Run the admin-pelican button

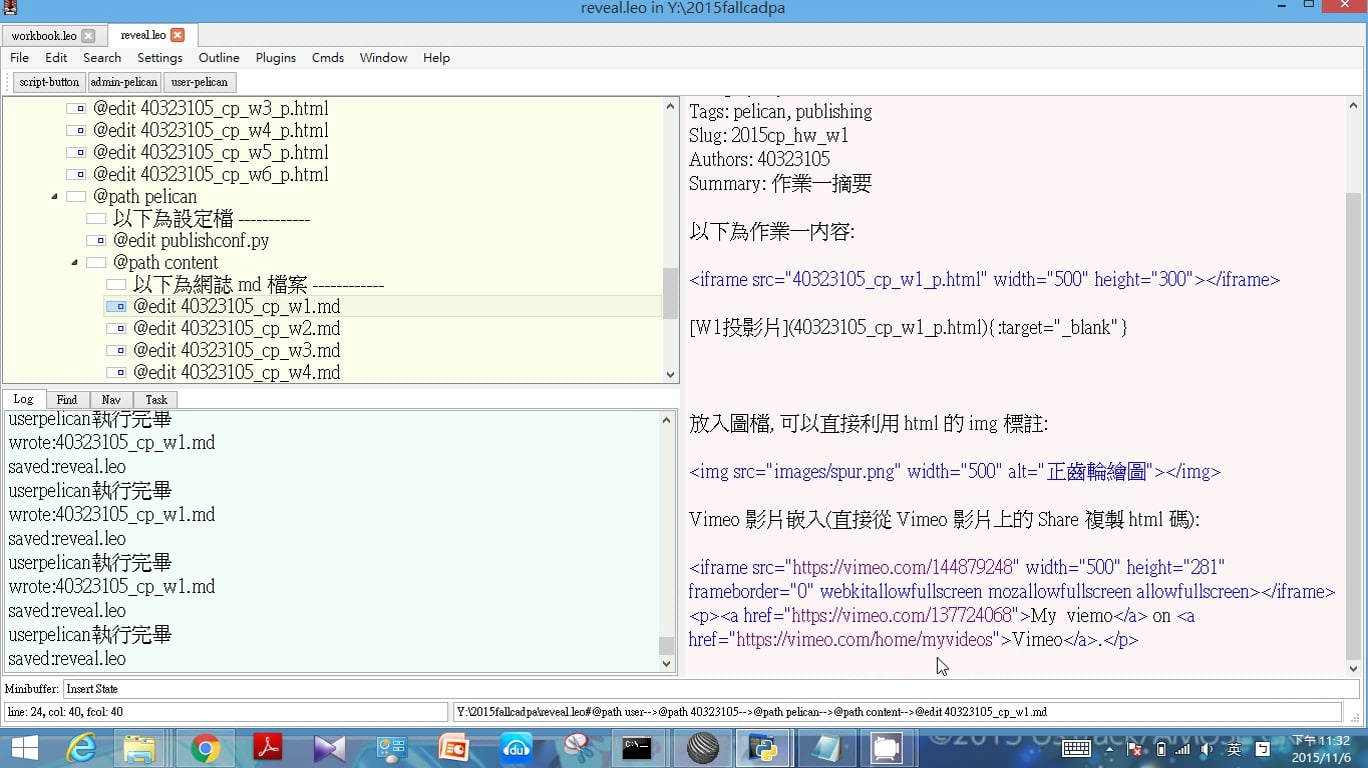click(x=124, y=82)
